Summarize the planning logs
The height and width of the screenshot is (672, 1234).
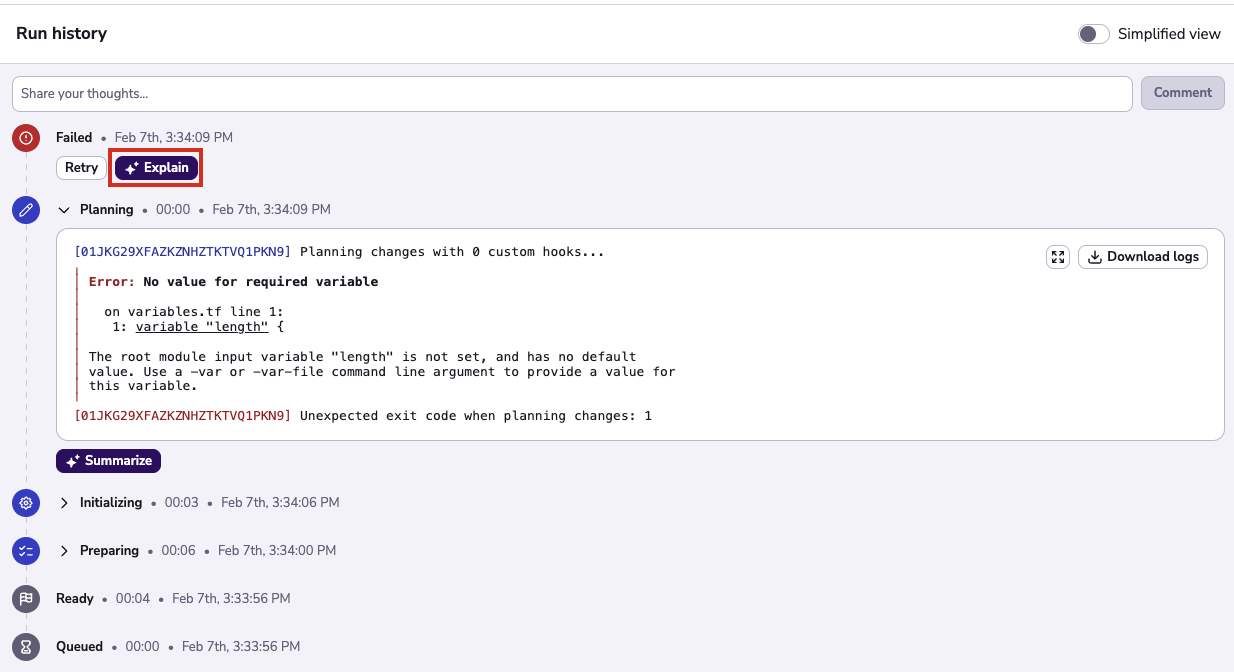[x=108, y=461]
